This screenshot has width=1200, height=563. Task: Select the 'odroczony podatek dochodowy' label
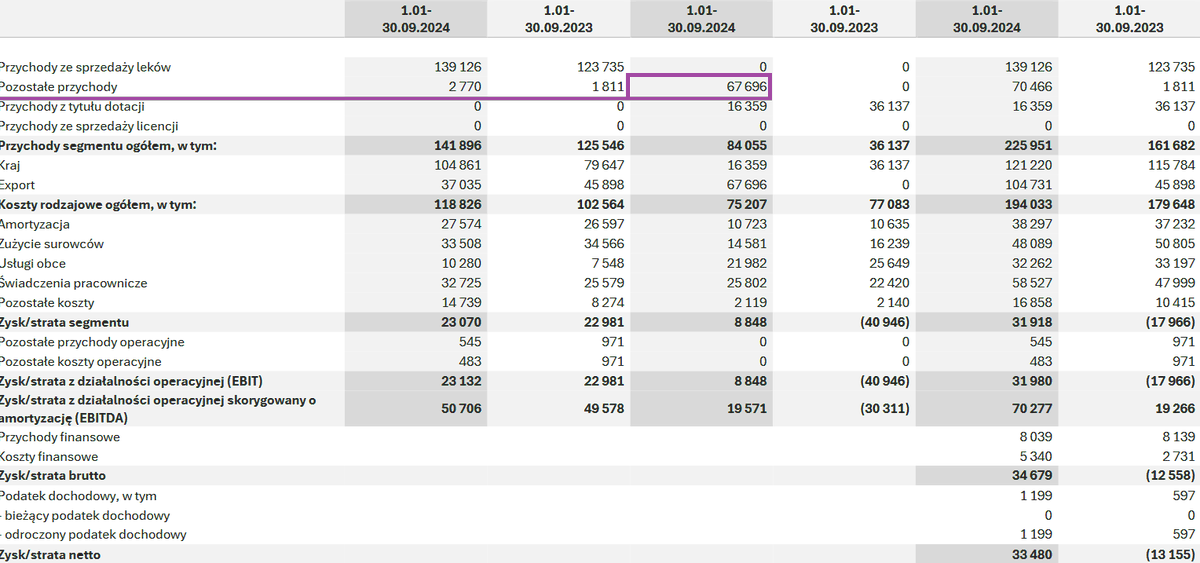pos(93,535)
